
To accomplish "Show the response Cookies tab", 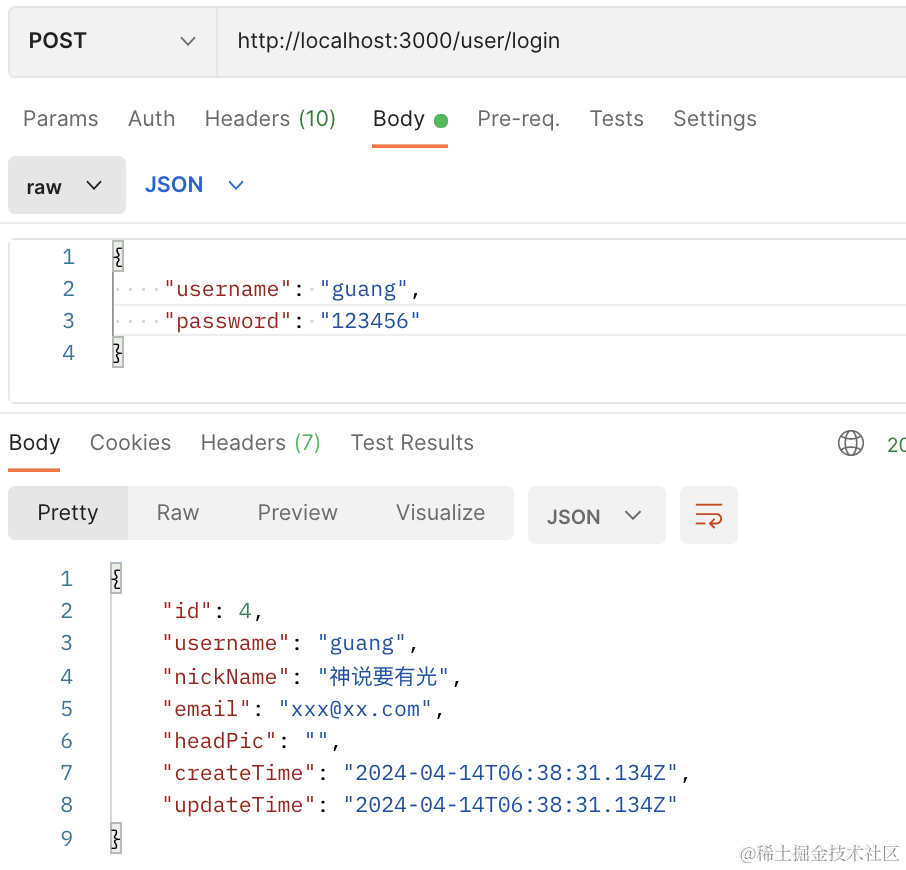I will click(130, 443).
